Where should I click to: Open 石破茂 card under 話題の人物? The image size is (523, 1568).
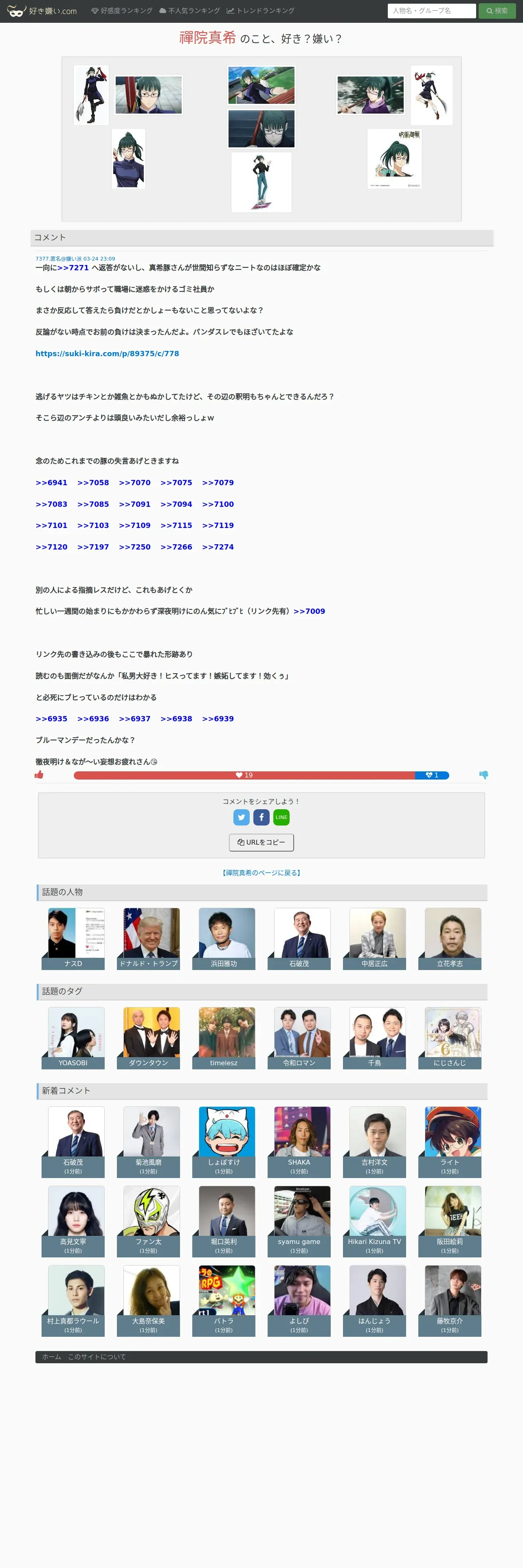pos(299,939)
